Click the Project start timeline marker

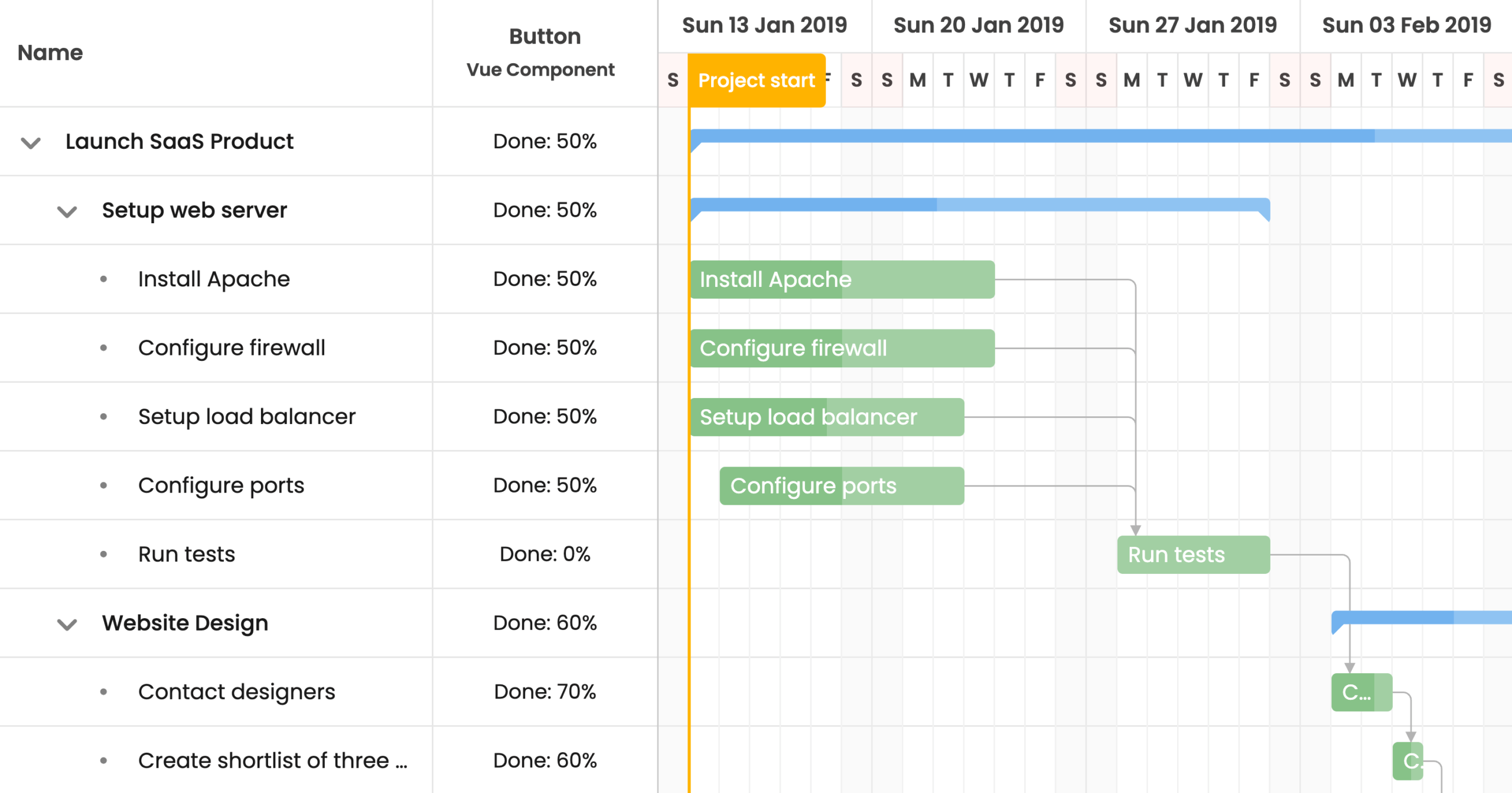pos(756,80)
